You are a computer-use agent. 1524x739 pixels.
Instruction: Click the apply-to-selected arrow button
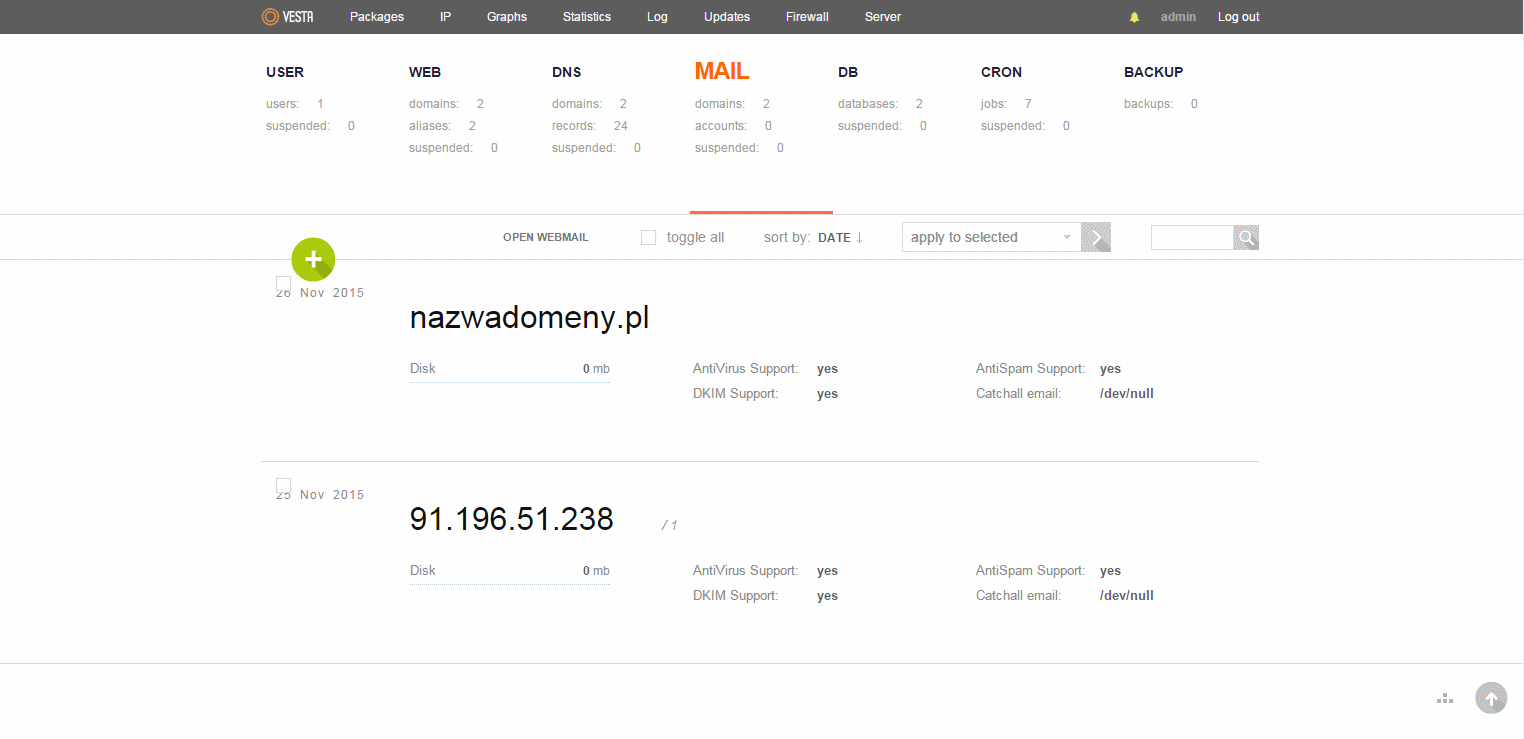[1096, 237]
